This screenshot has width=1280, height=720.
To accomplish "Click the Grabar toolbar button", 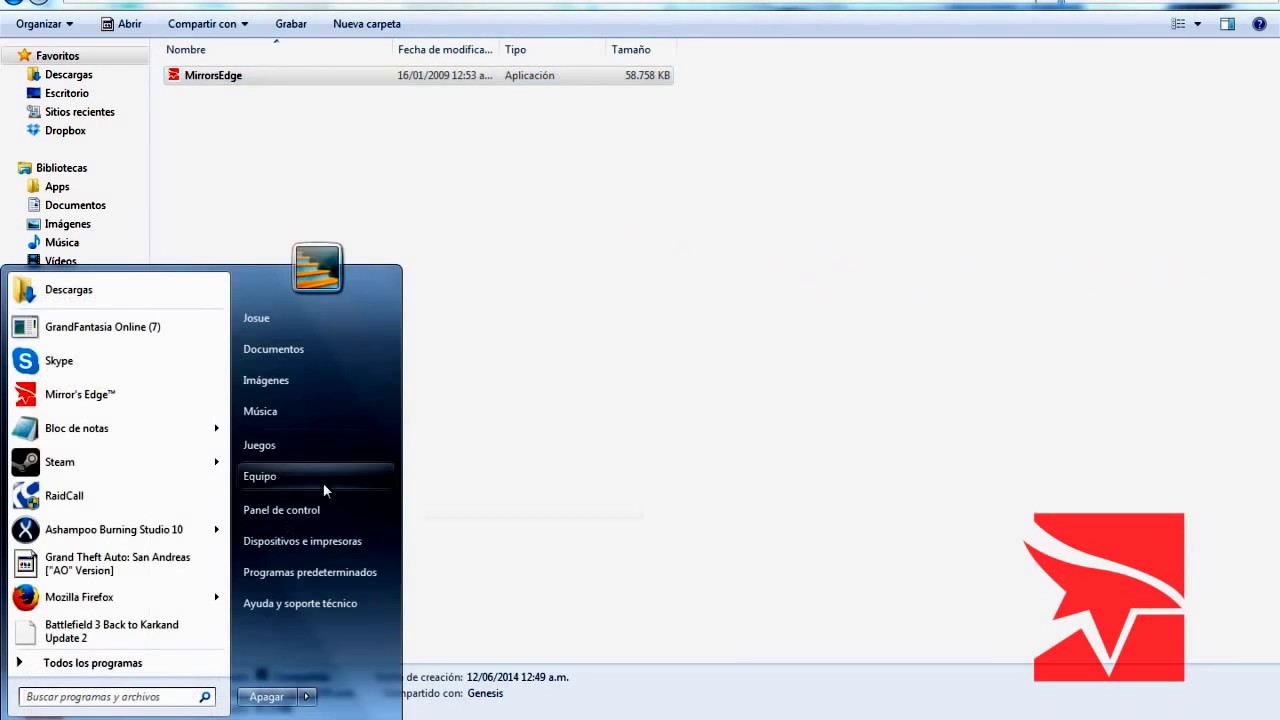I will pyautogui.click(x=291, y=24).
